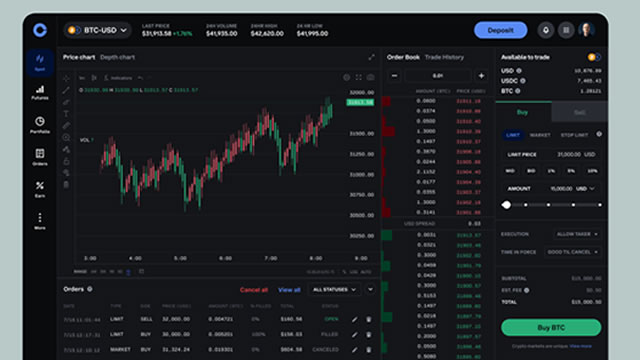Open the Orders sidebar section
Image resolution: width=640 pixels, height=360 pixels.
tap(40, 157)
